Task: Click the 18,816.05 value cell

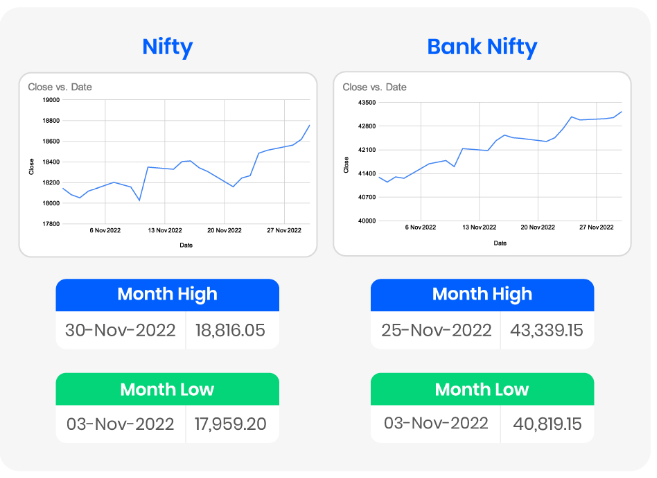Action: click(x=232, y=330)
